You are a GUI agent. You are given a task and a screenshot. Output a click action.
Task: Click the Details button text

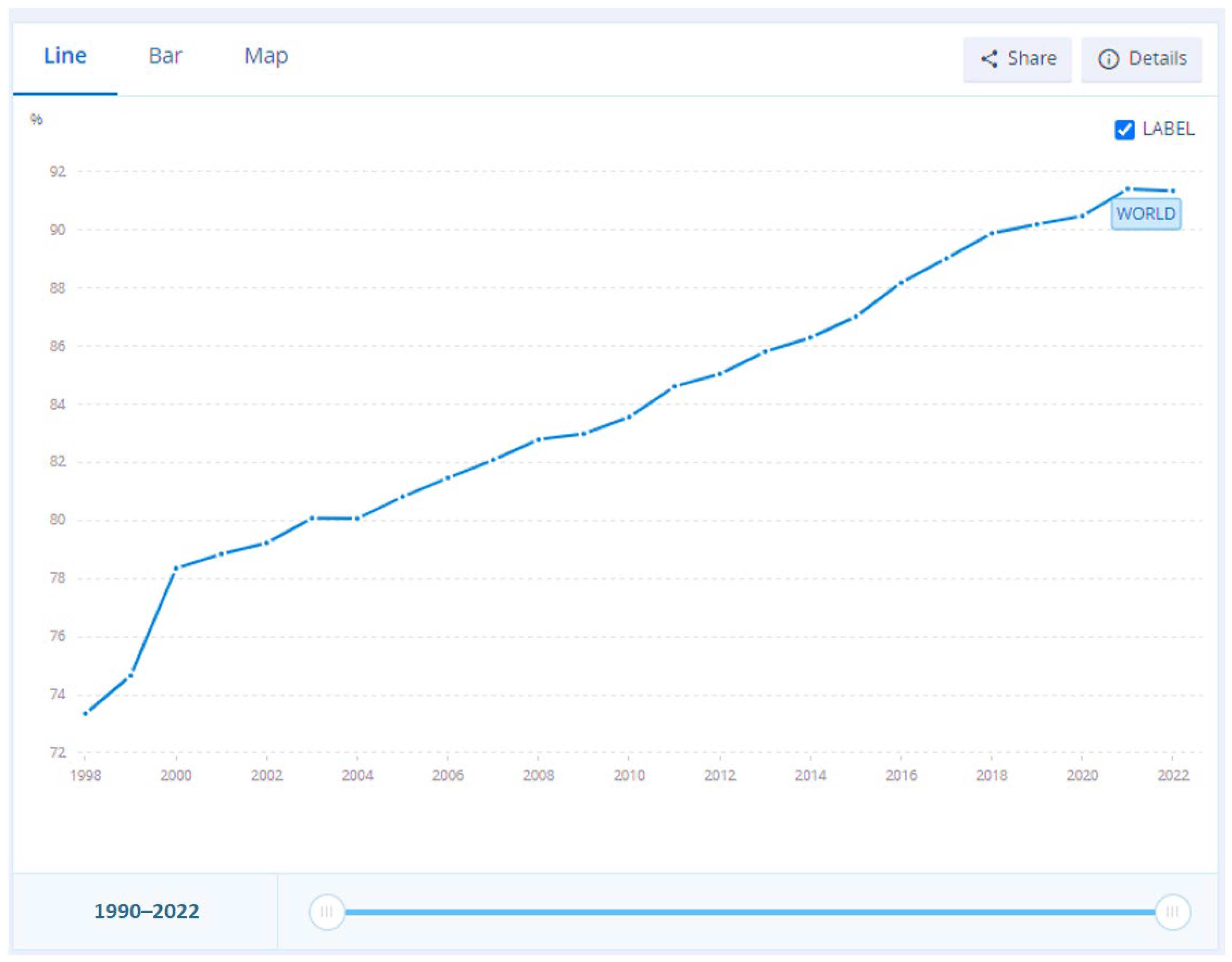click(x=1158, y=58)
